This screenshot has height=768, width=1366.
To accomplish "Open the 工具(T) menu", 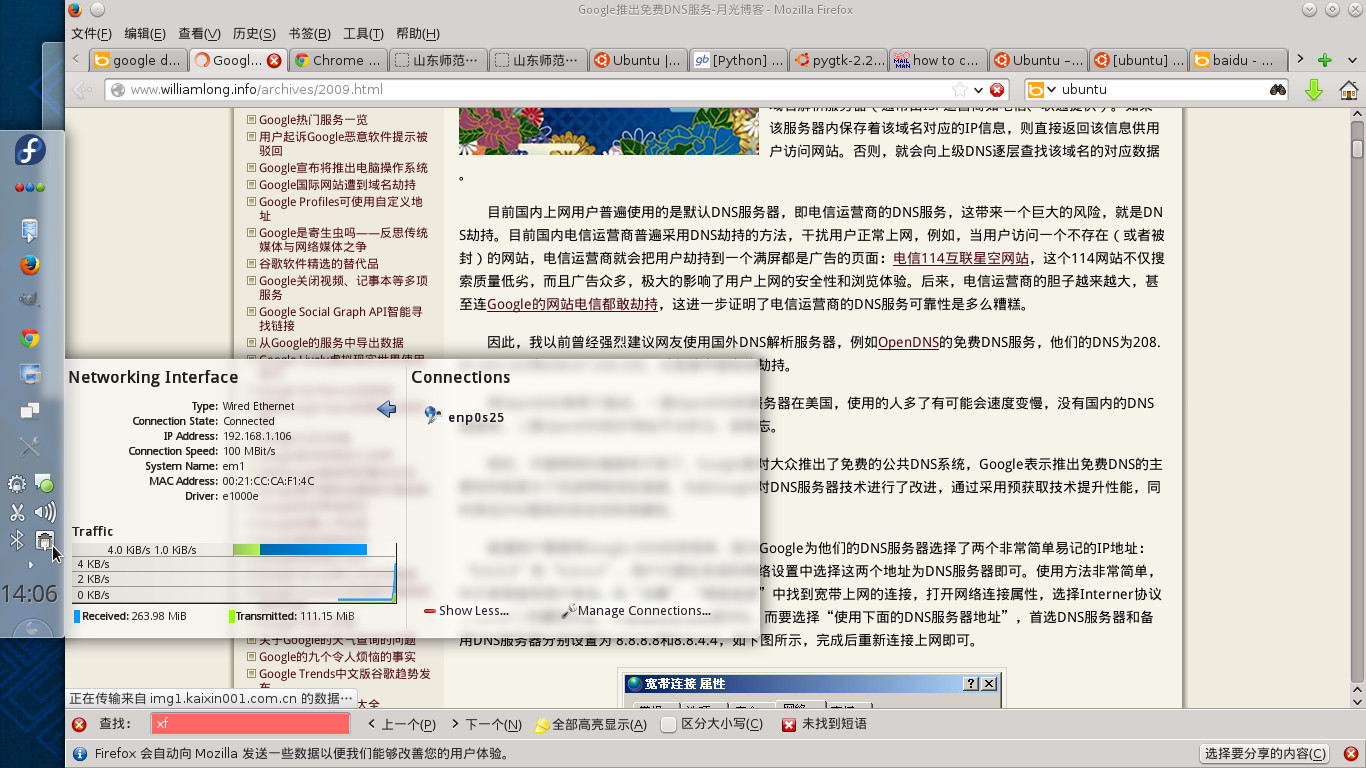I will tap(364, 34).
